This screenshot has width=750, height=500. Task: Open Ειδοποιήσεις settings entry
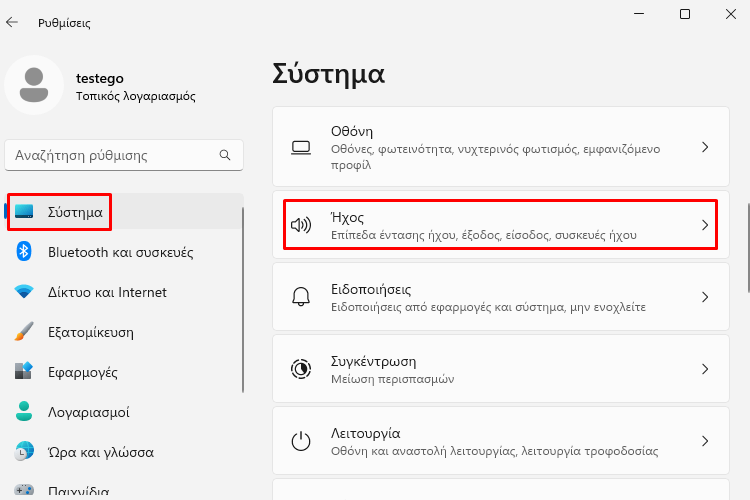click(x=501, y=297)
